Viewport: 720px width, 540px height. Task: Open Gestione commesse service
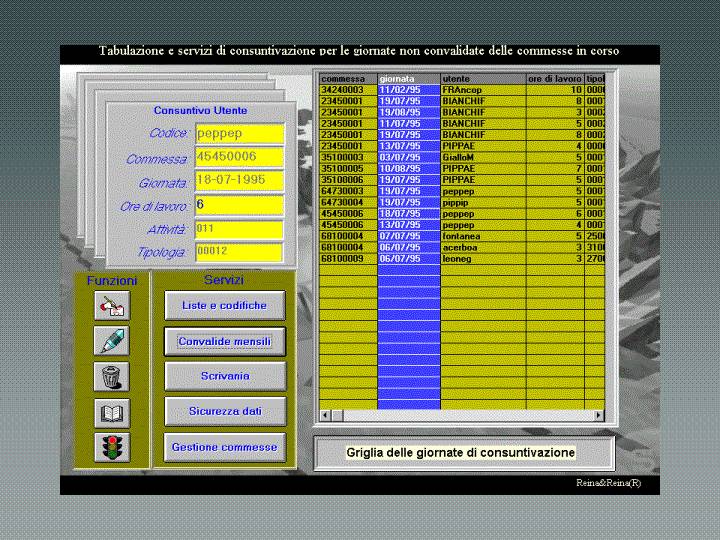tap(225, 447)
